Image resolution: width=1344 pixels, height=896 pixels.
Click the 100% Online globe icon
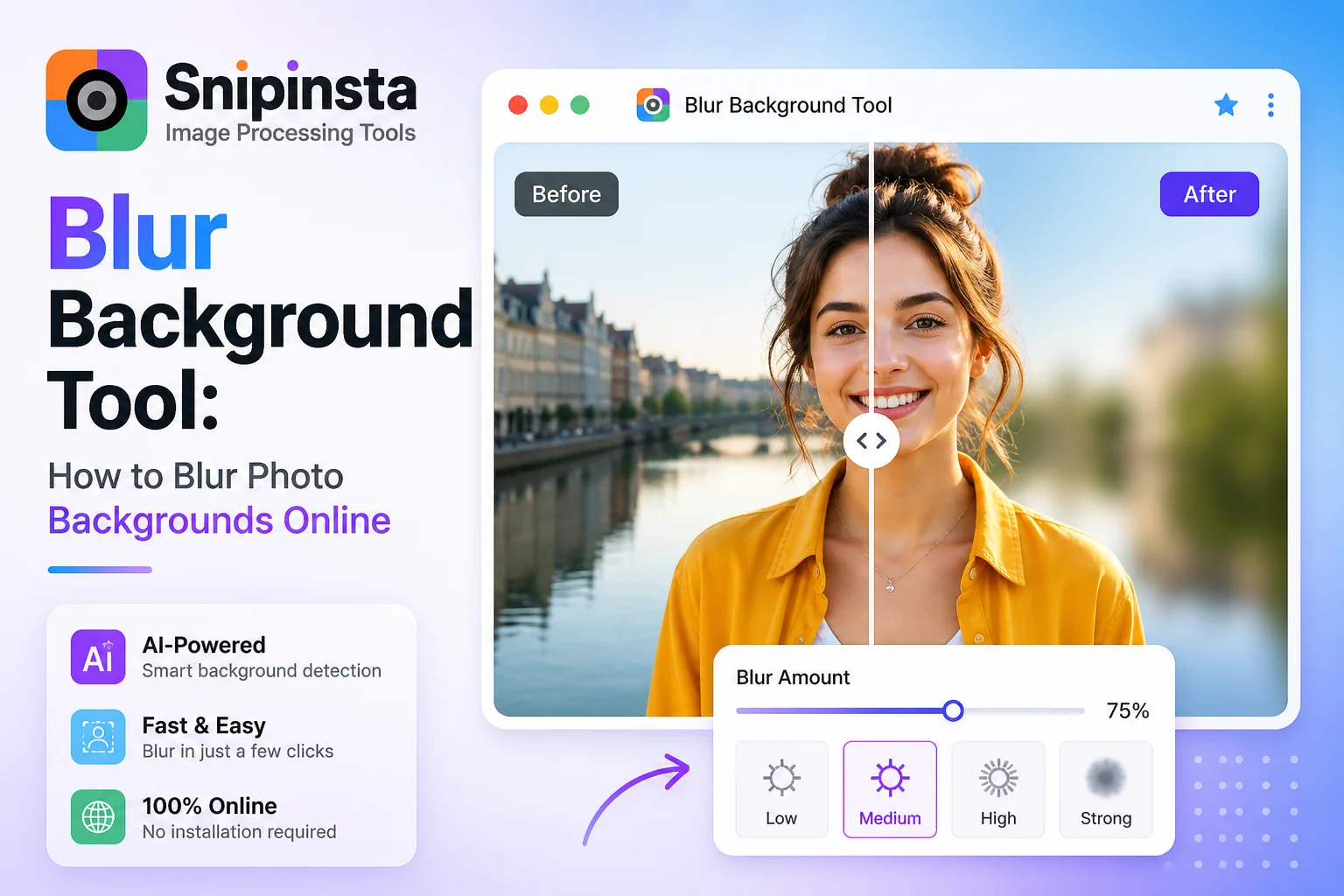click(x=98, y=817)
